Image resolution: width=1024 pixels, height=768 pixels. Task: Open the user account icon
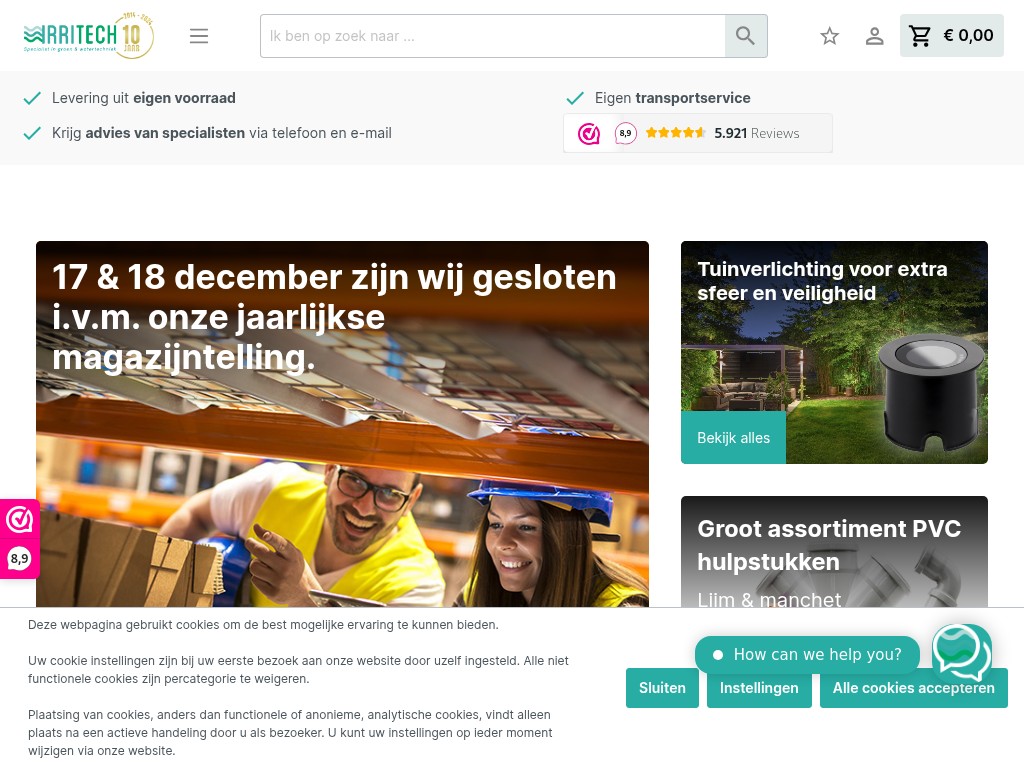coord(874,36)
